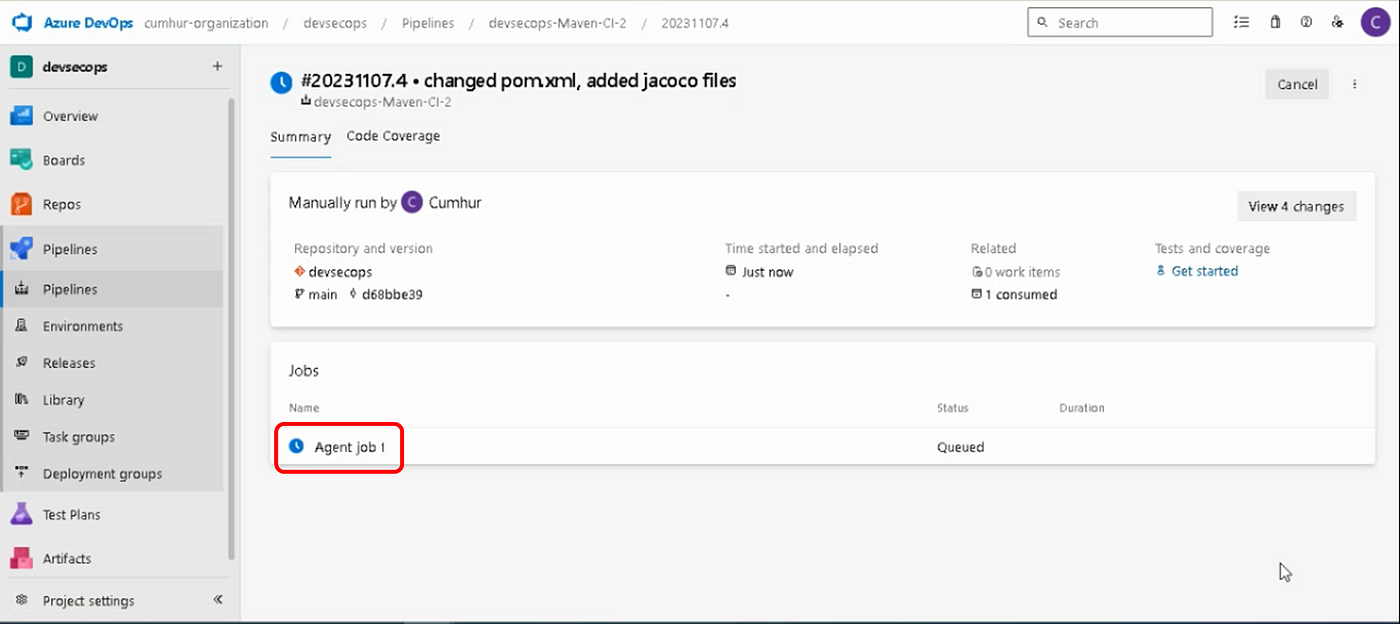Open Artifacts in the sidebar
This screenshot has width=1400, height=624.
67,559
